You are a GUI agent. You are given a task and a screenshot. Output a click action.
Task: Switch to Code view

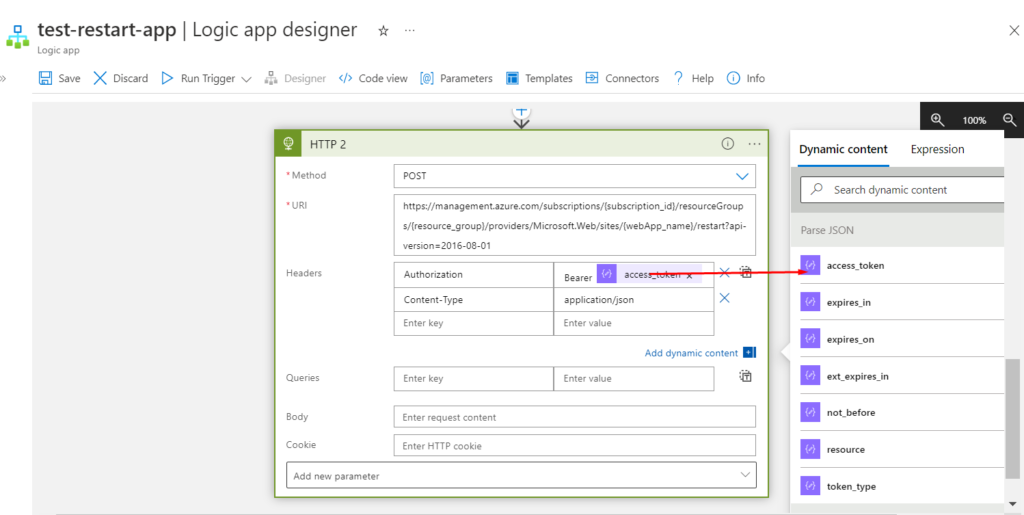click(373, 78)
